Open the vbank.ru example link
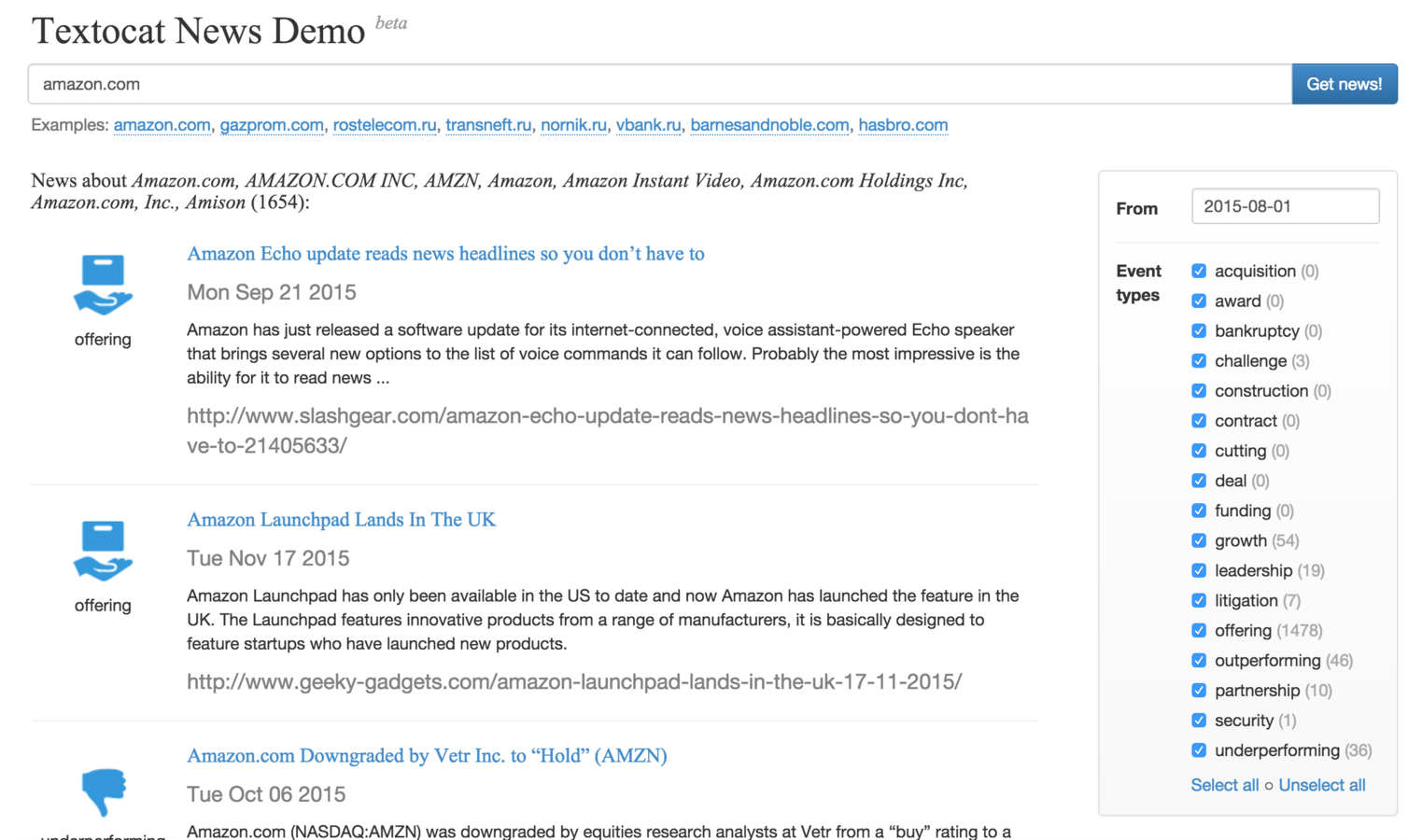This screenshot has height=840, width=1422. click(648, 125)
